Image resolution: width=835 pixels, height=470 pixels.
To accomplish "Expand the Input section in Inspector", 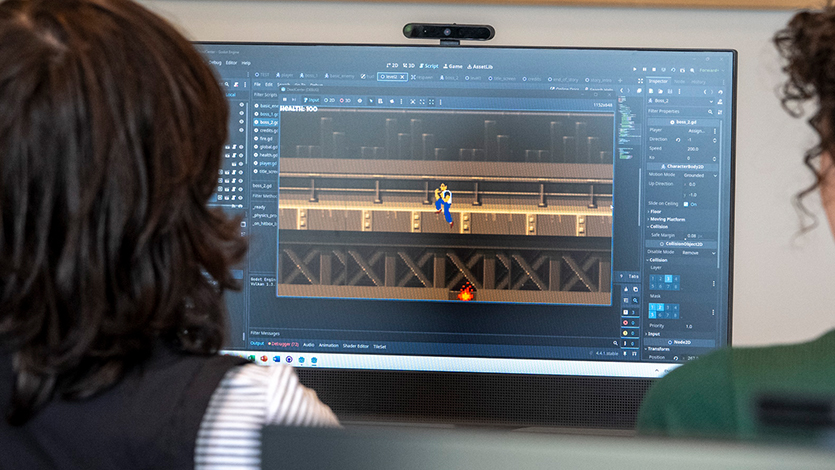I will tap(653, 334).
